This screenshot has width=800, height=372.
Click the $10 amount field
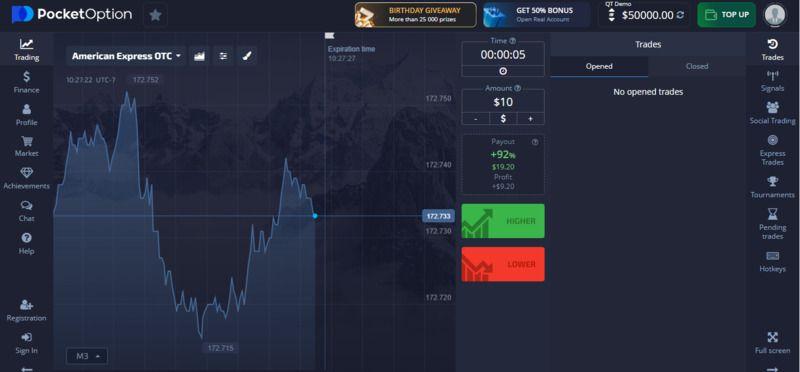point(503,102)
